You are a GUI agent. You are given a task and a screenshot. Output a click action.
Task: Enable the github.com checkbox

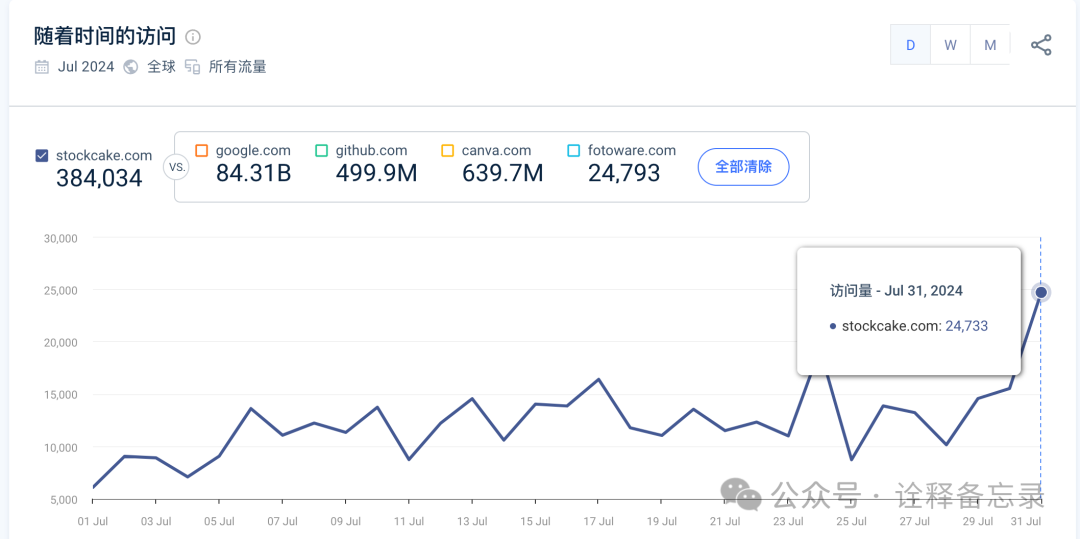(x=322, y=150)
